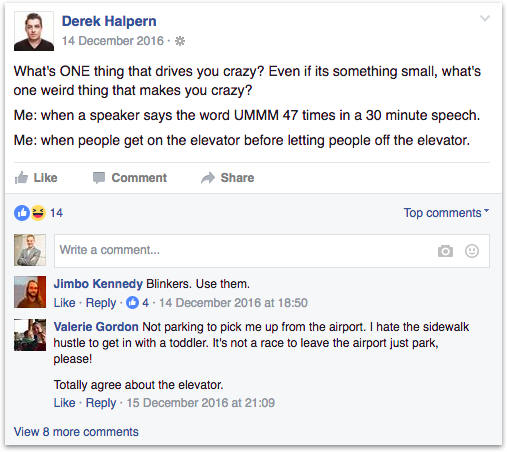507x452 pixels.
Task: Click Valerie Gordon's avatar picture
Action: [30, 335]
